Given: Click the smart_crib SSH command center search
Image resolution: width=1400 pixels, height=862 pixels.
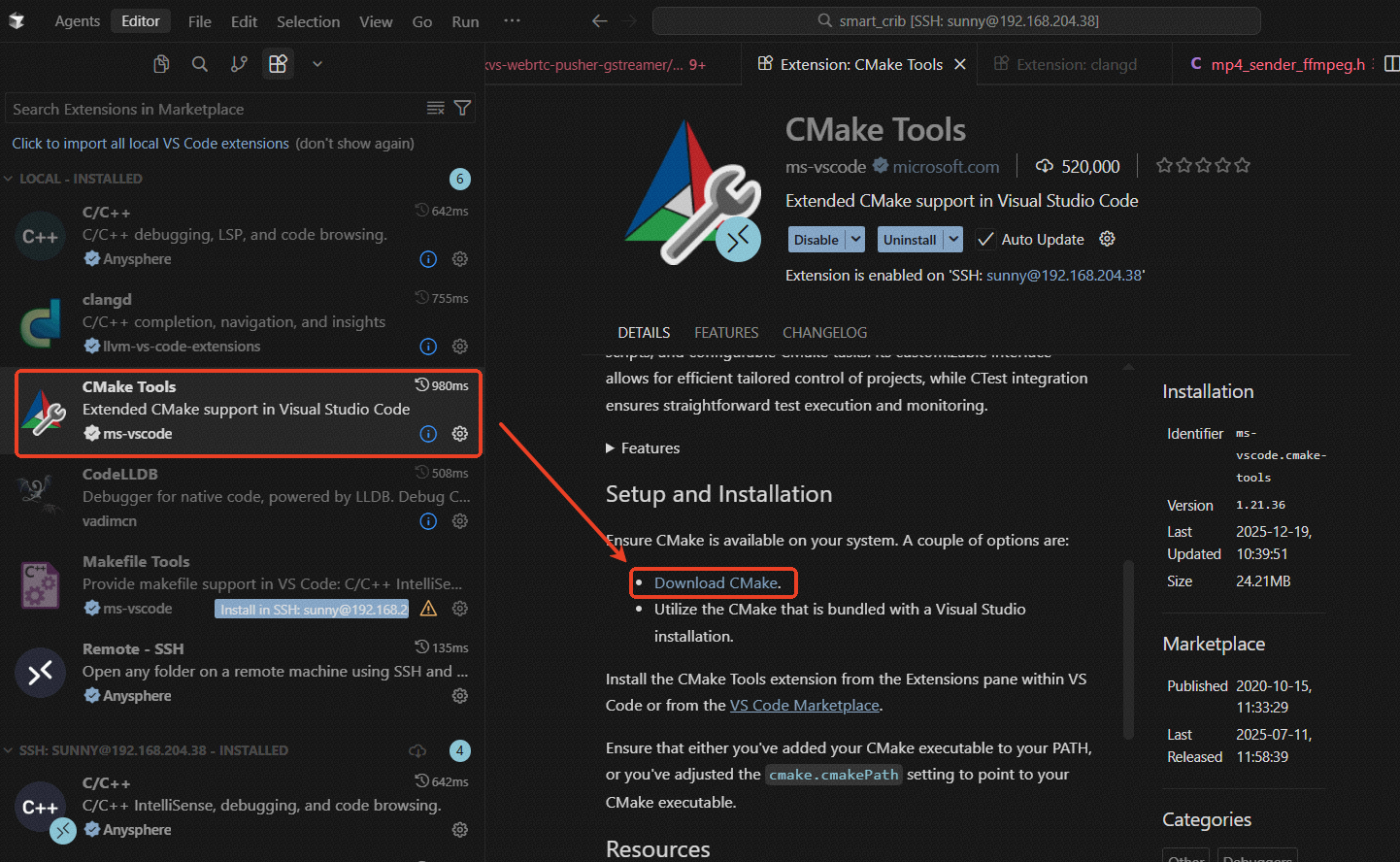Looking at the screenshot, I should pos(956,20).
